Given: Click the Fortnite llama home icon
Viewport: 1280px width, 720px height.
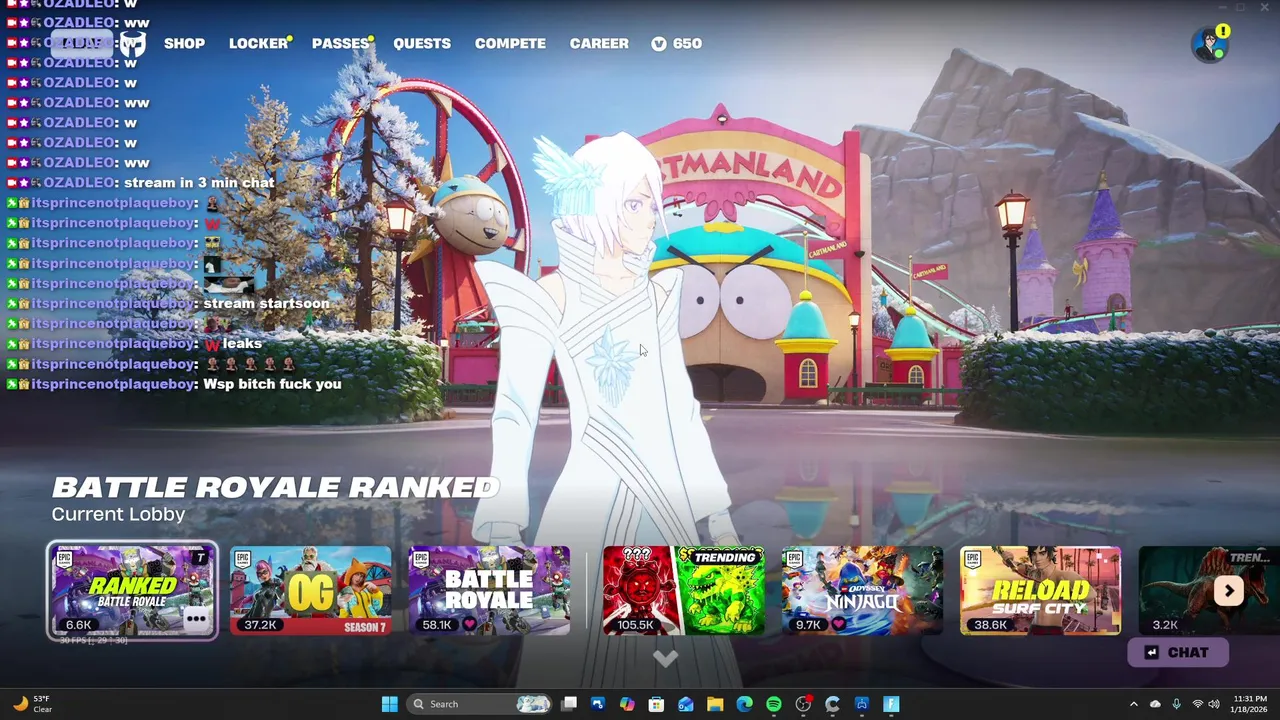Looking at the screenshot, I should click(133, 43).
